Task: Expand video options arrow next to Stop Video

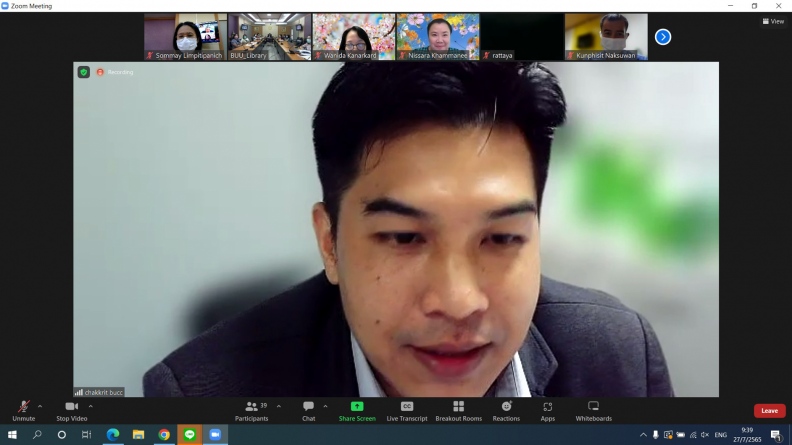Action: [x=91, y=406]
